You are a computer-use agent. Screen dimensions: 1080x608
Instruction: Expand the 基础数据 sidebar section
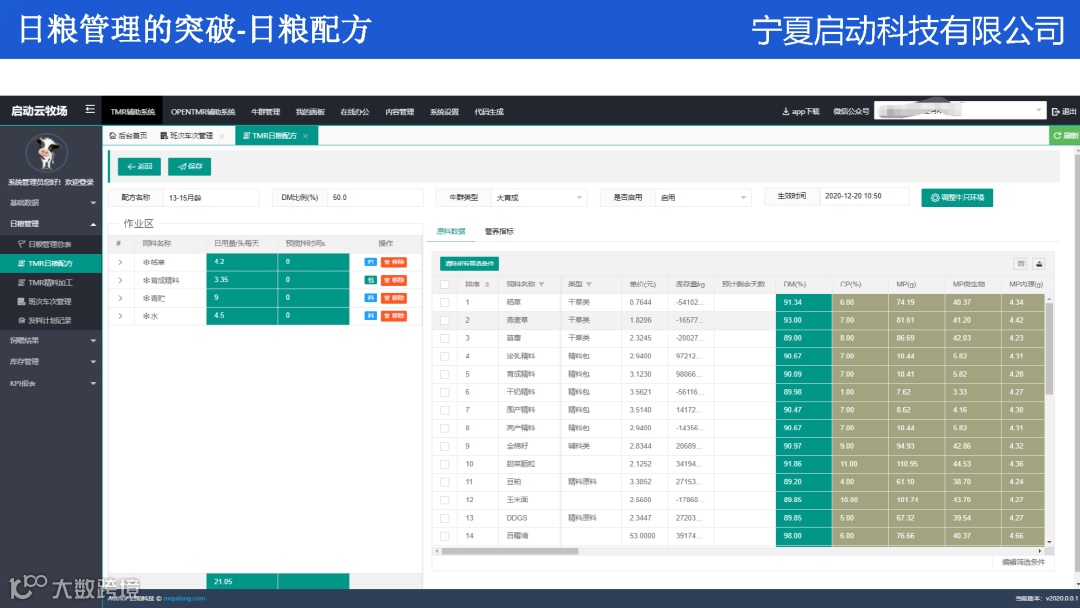pyautogui.click(x=51, y=202)
